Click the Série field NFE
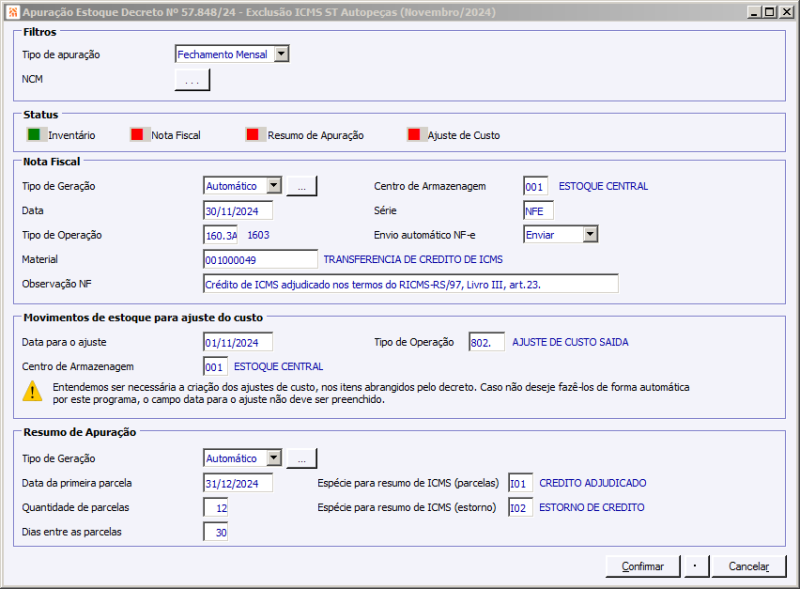 [538, 211]
